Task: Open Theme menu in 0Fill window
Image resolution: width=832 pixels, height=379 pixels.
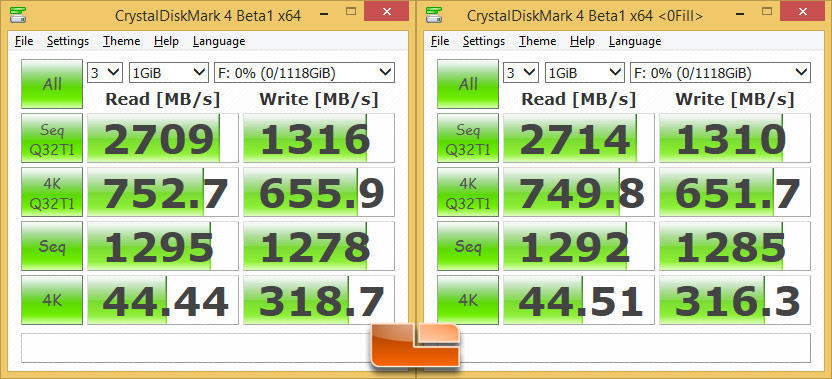Action: 538,41
